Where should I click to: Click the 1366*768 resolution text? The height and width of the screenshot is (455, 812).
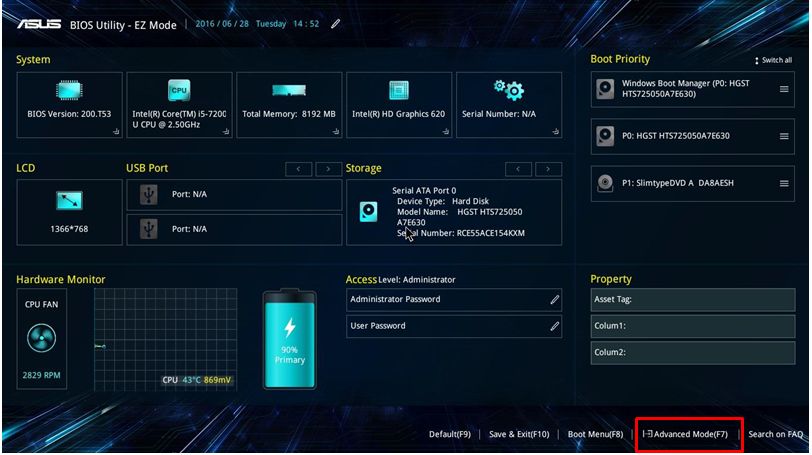click(x=69, y=229)
